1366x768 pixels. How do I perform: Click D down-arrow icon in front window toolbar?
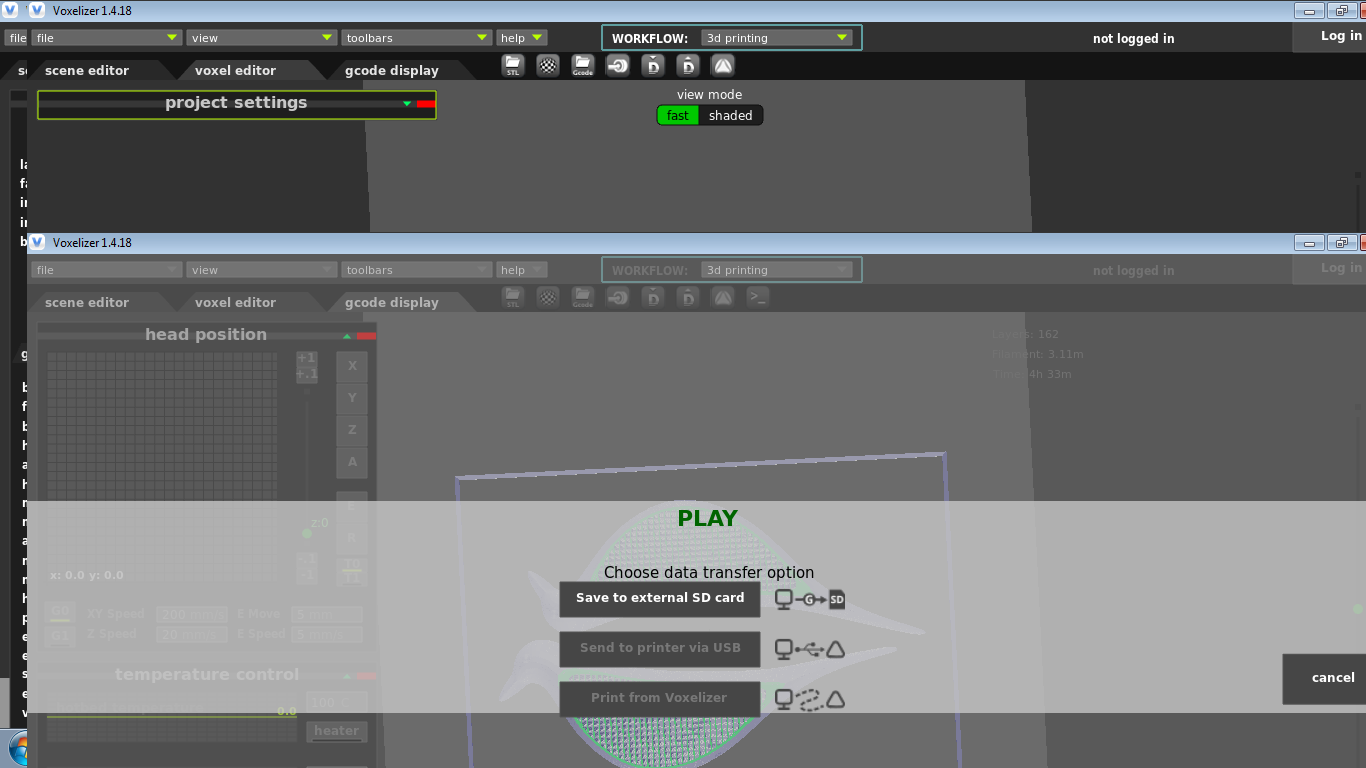[653, 297]
